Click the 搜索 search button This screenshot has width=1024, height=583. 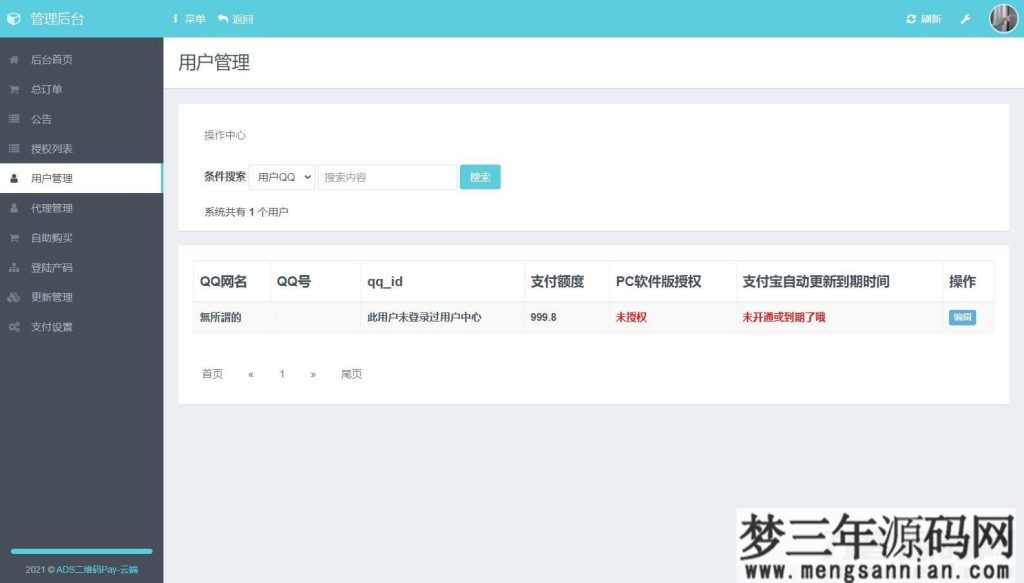479,176
